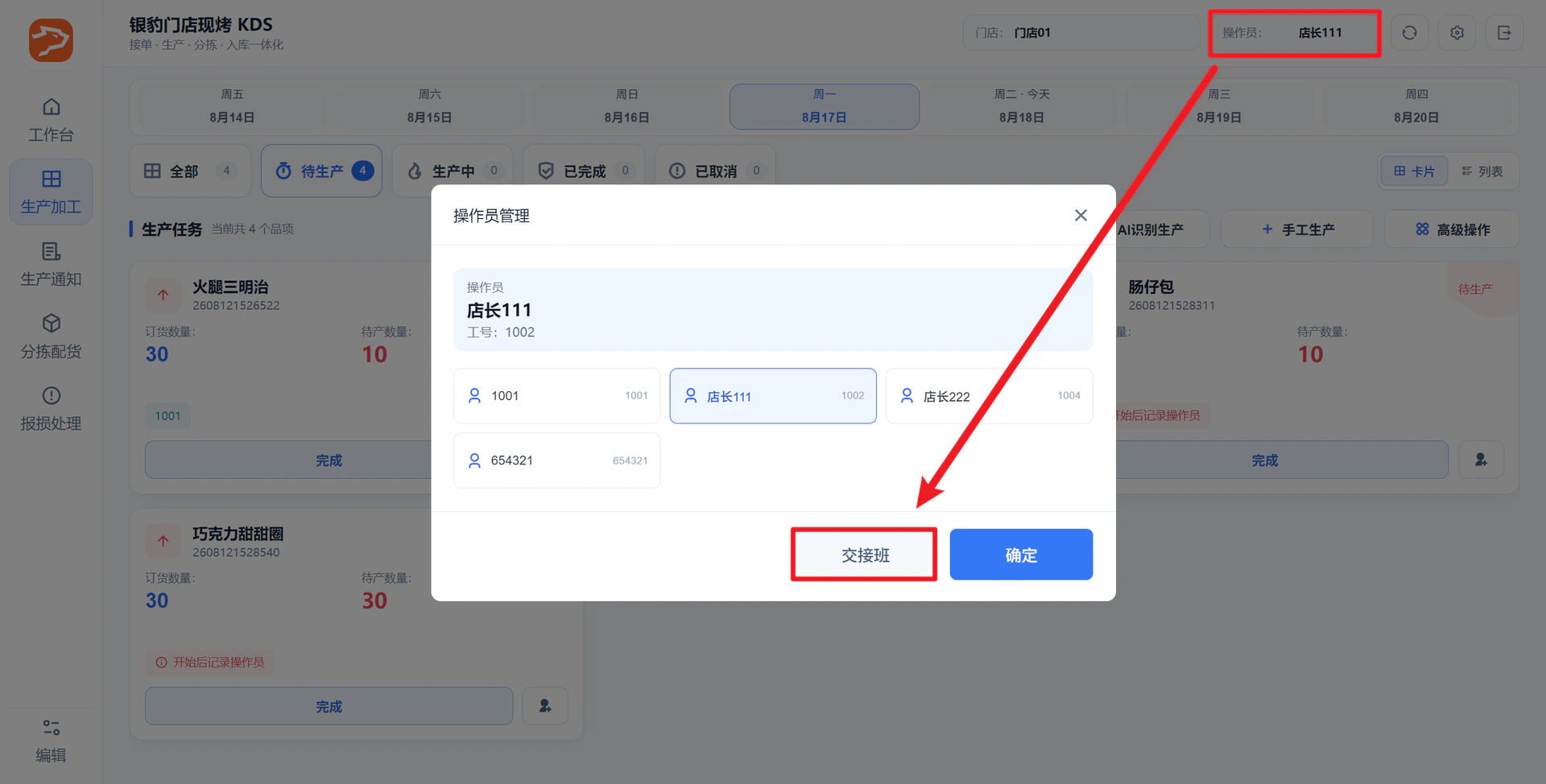Go to the 报损处理 sidebar icon
Image resolution: width=1546 pixels, height=784 pixels.
(x=51, y=408)
